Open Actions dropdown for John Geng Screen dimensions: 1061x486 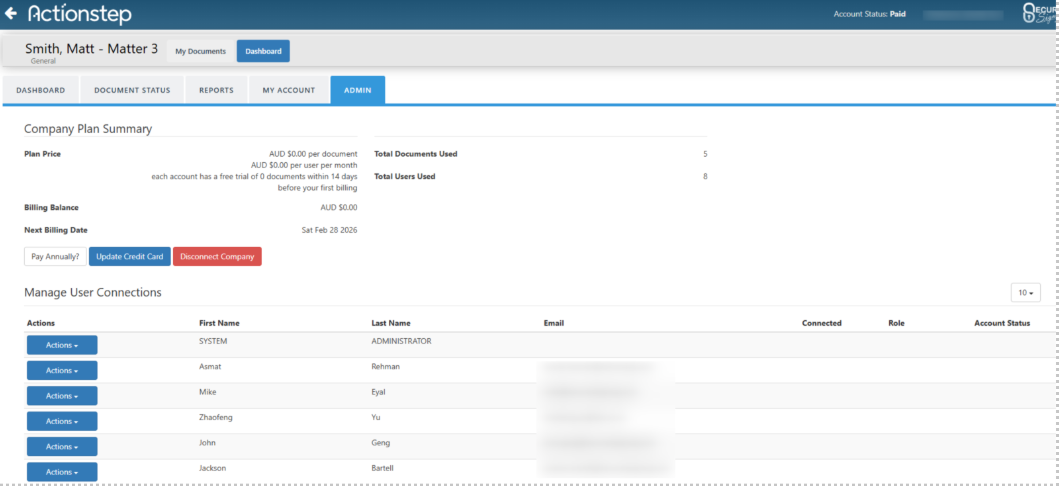(62, 447)
